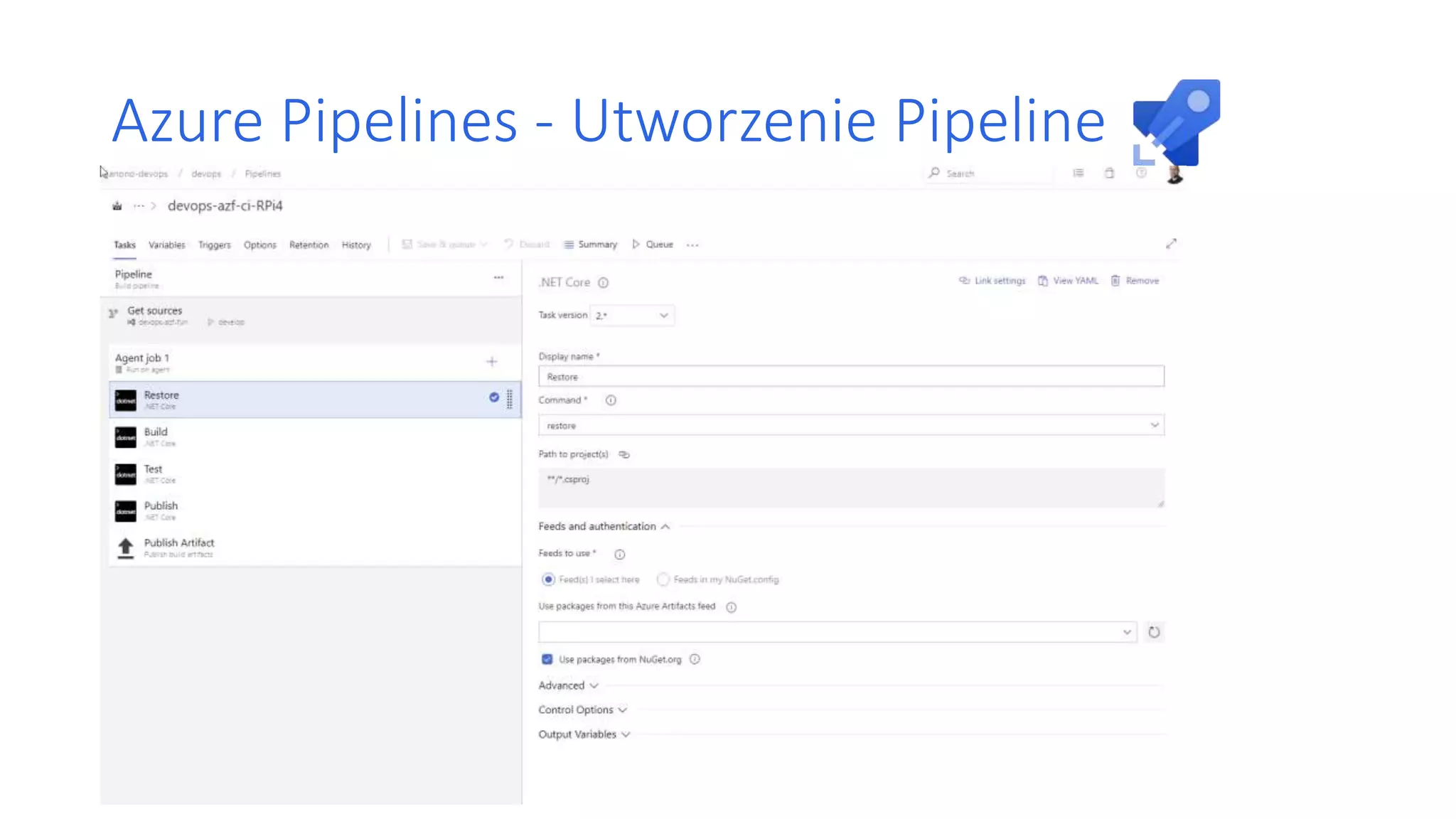1456x819 pixels.
Task: Show Azure Artifacts feed info icon
Action: pyautogui.click(x=731, y=607)
